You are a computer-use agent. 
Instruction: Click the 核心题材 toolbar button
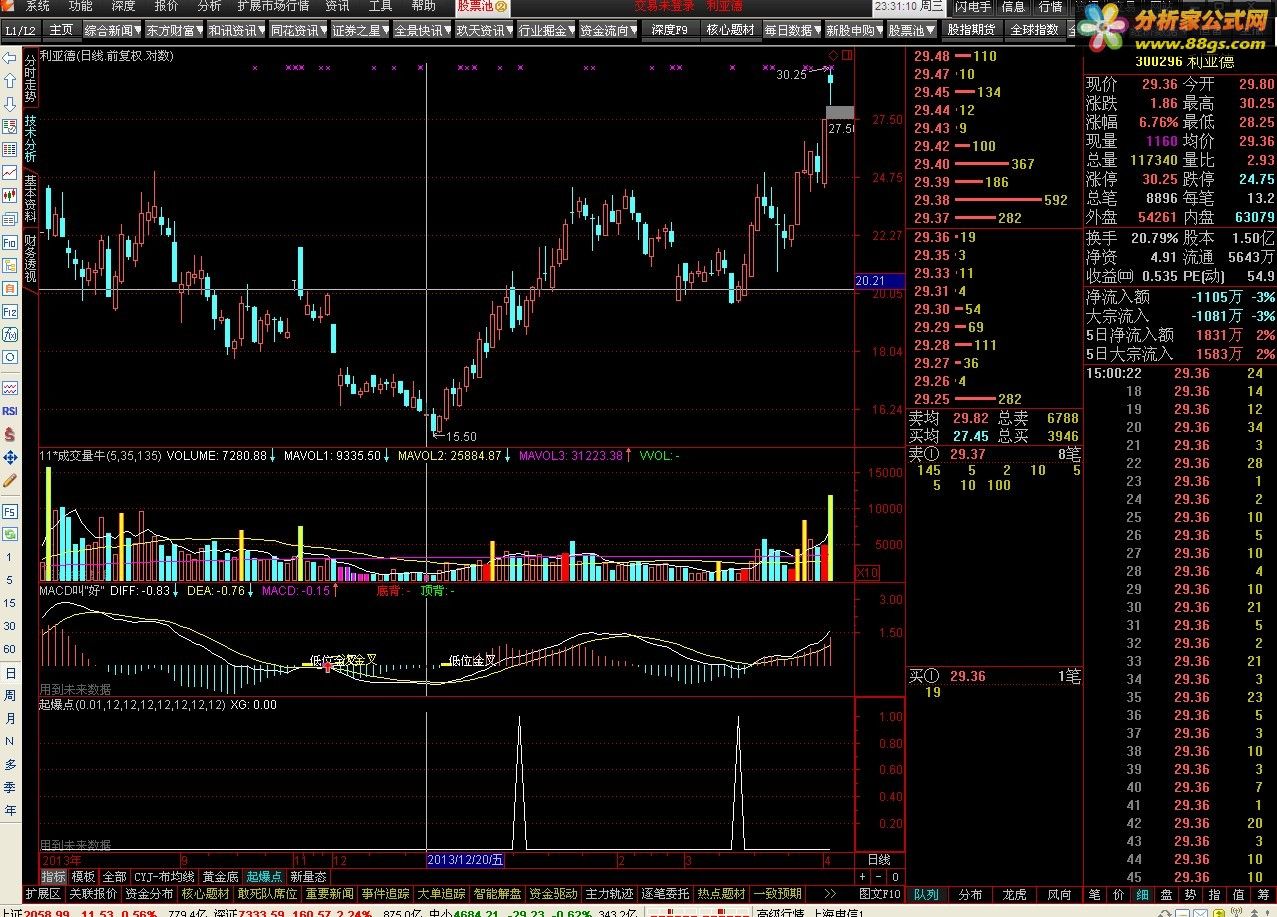click(730, 30)
